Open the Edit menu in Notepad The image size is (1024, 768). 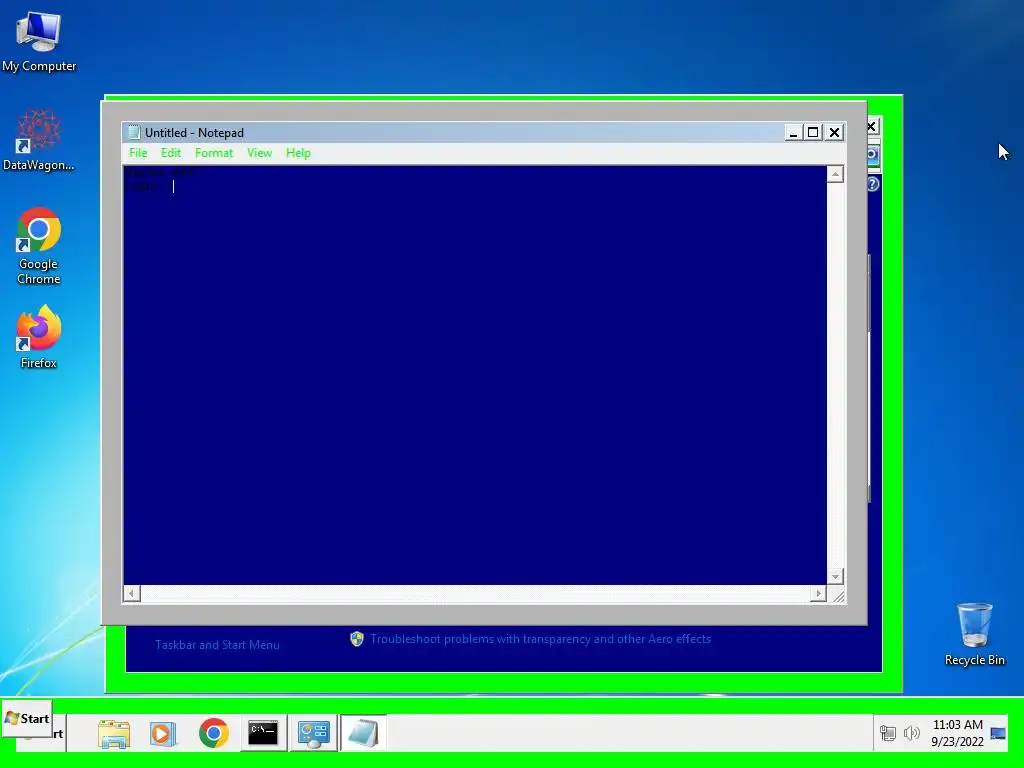170,153
